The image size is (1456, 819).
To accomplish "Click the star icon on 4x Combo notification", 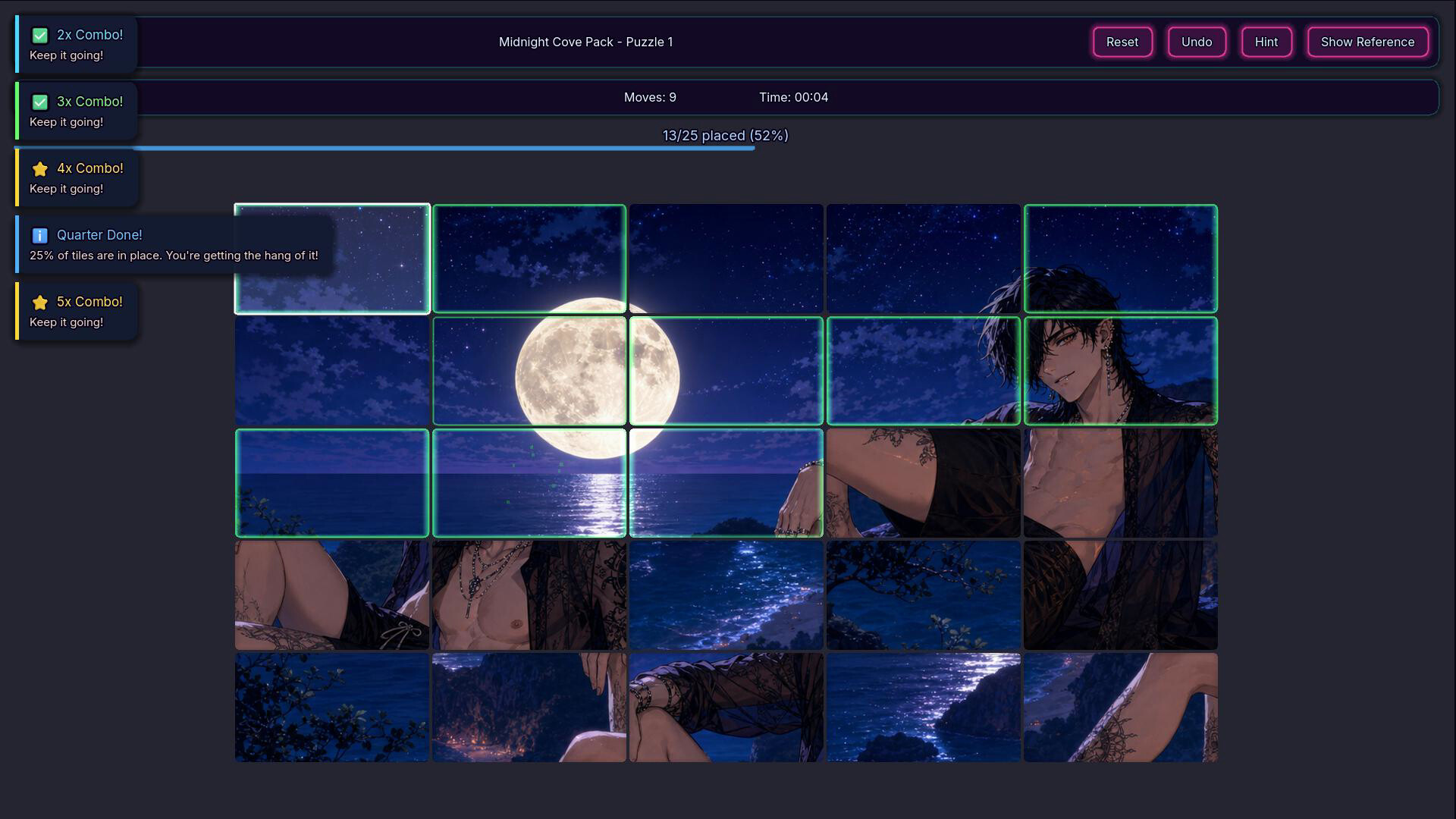I will point(40,169).
